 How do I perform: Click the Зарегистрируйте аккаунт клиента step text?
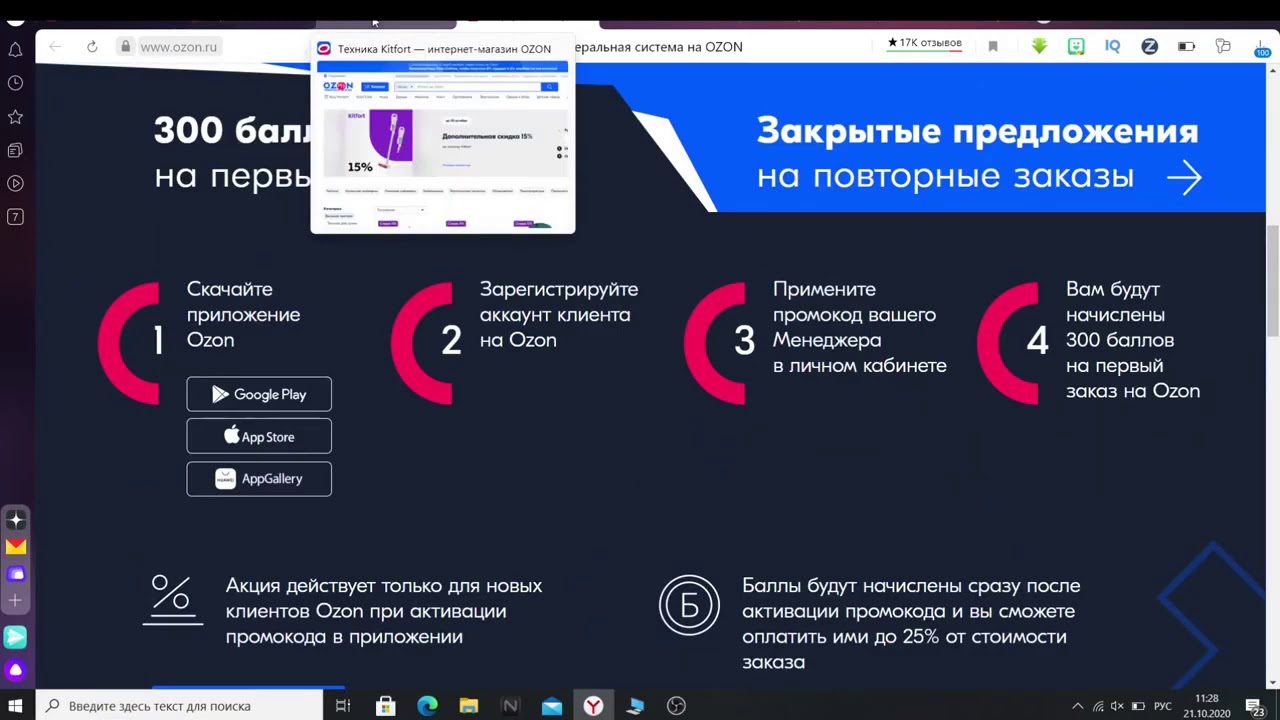558,314
